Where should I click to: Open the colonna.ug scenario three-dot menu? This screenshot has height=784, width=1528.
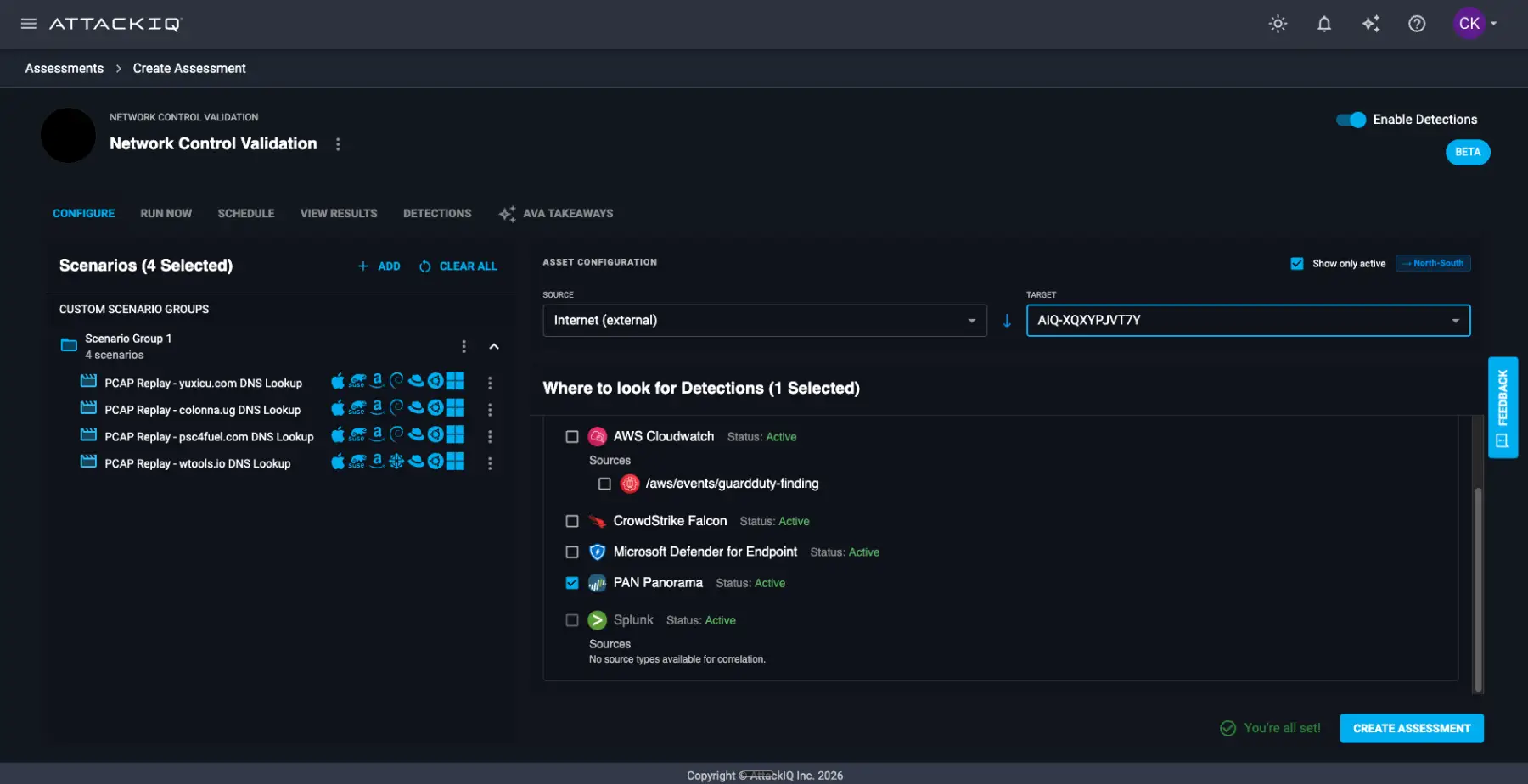(x=490, y=410)
